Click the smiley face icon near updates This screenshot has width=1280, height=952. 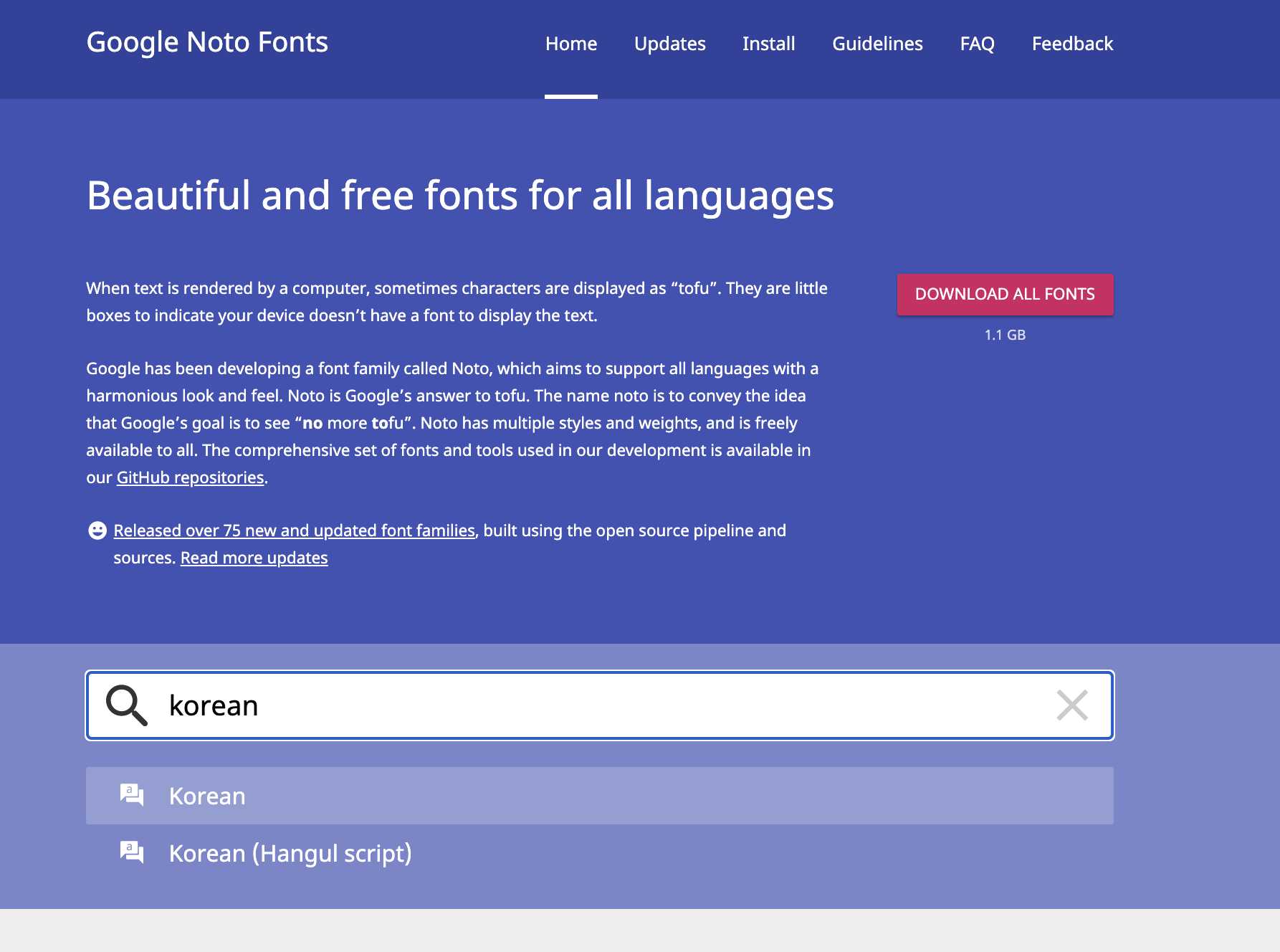click(97, 530)
